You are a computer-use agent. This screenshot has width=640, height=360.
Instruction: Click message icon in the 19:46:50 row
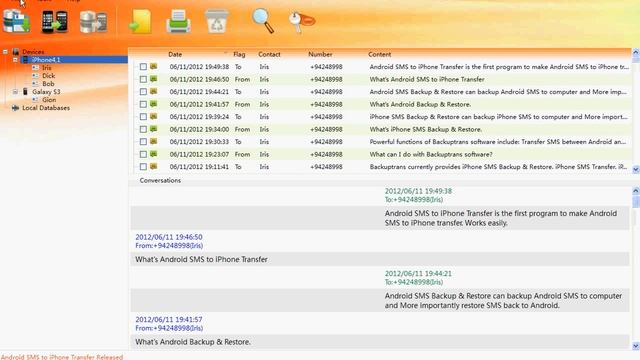pyautogui.click(x=153, y=79)
